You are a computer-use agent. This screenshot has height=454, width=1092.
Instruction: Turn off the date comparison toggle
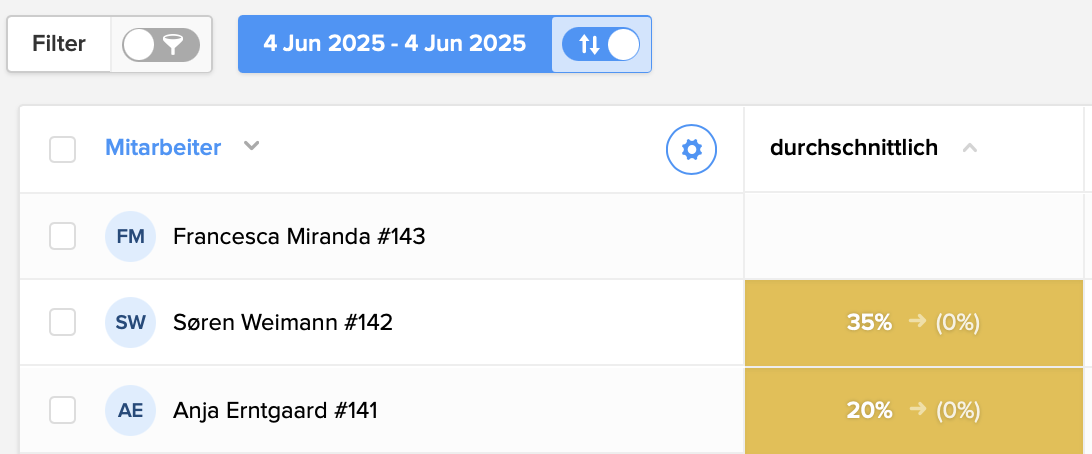[x=601, y=44]
